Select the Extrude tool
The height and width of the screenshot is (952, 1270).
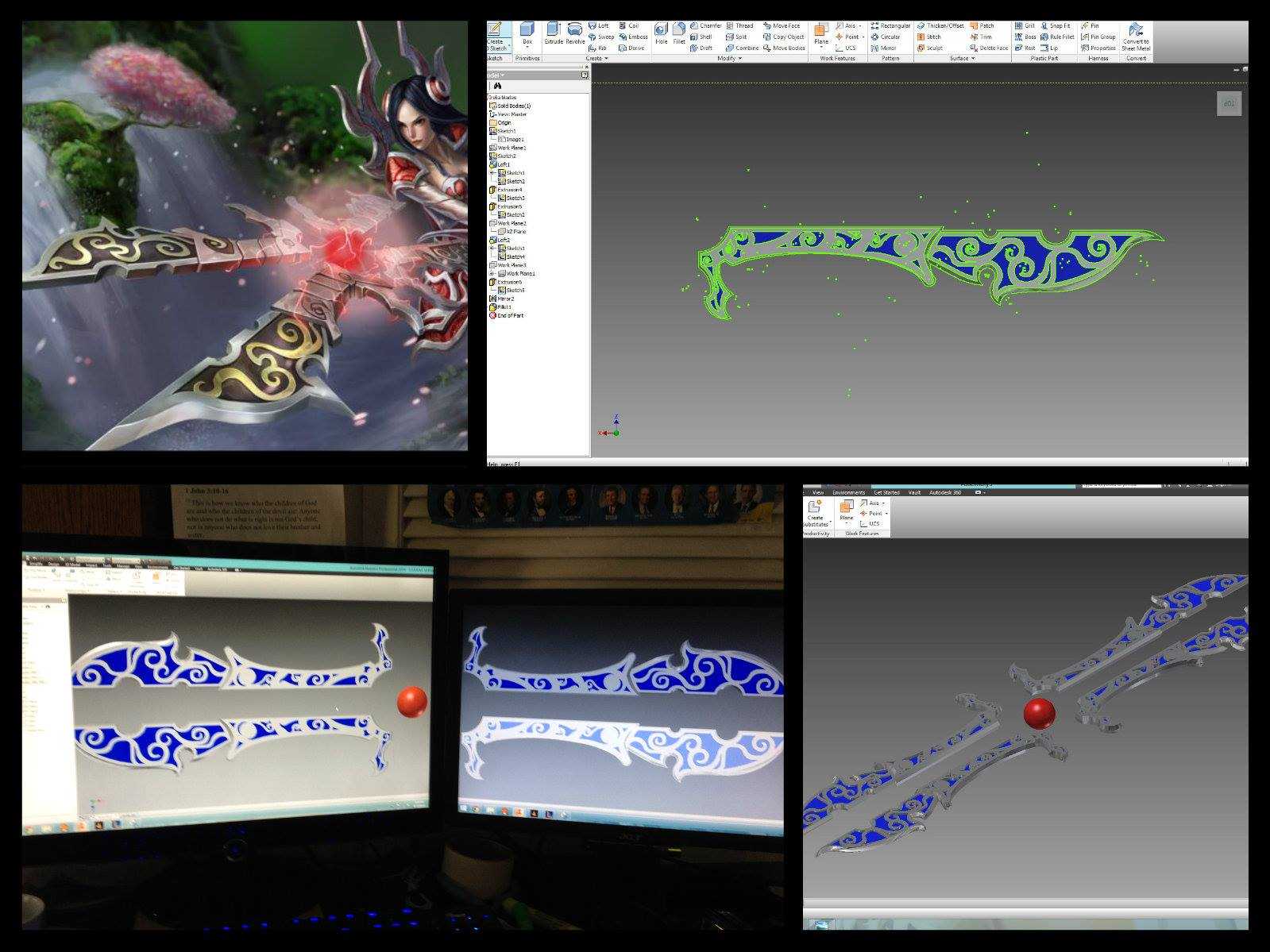coord(554,33)
